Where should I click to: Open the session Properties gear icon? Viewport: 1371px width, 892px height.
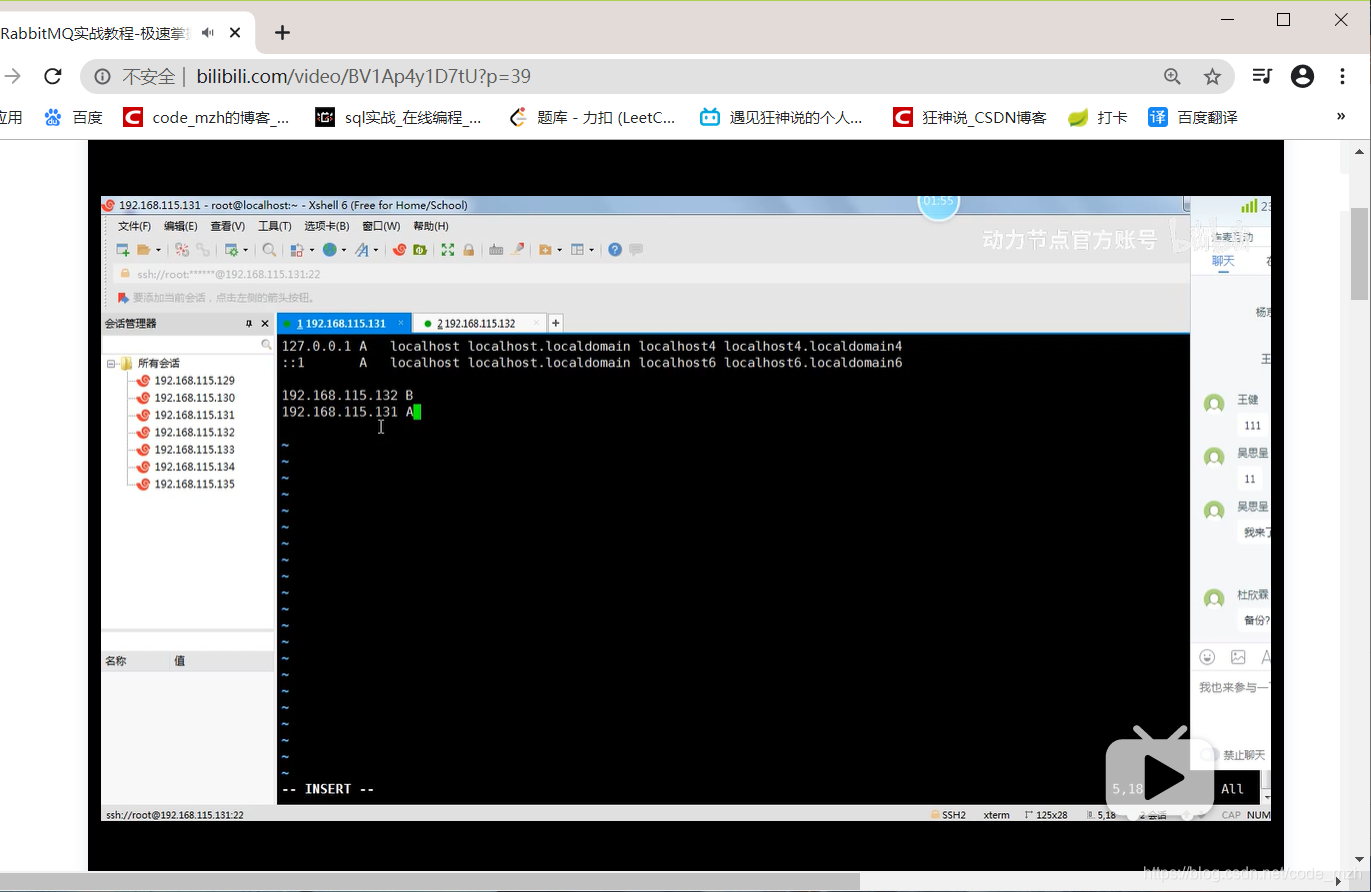232,250
